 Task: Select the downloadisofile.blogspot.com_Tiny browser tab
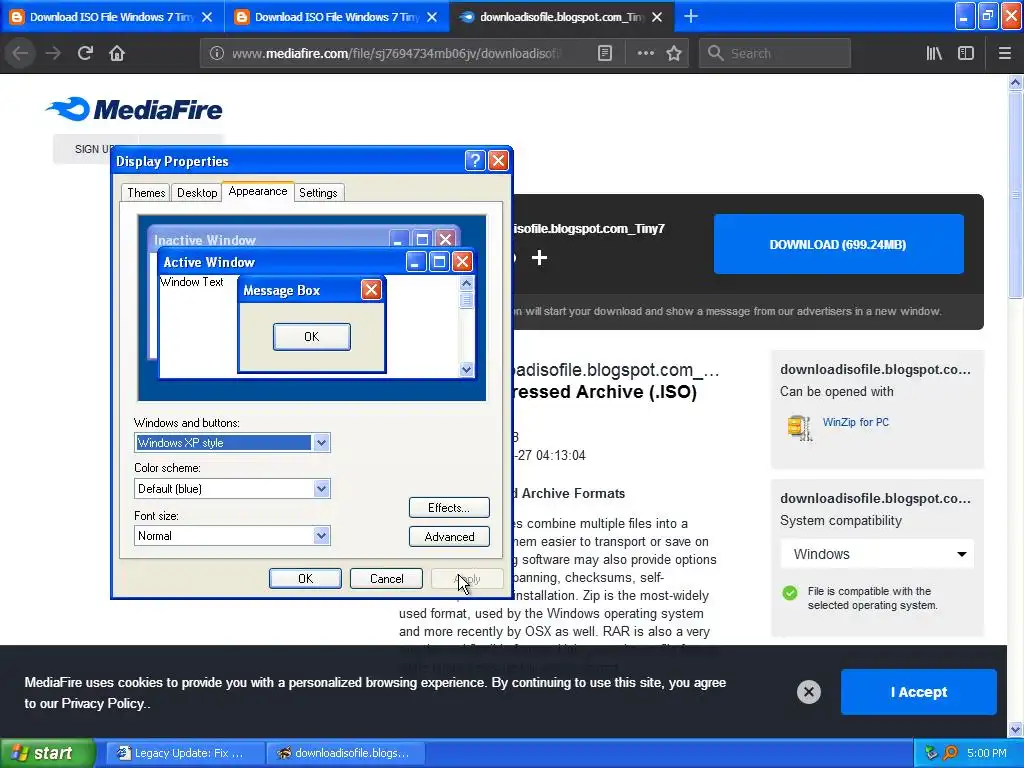pos(562,17)
